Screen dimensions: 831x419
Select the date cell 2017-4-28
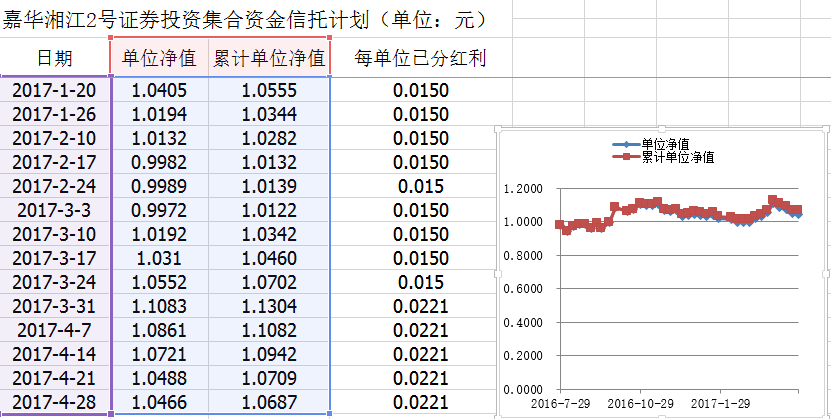(55, 401)
